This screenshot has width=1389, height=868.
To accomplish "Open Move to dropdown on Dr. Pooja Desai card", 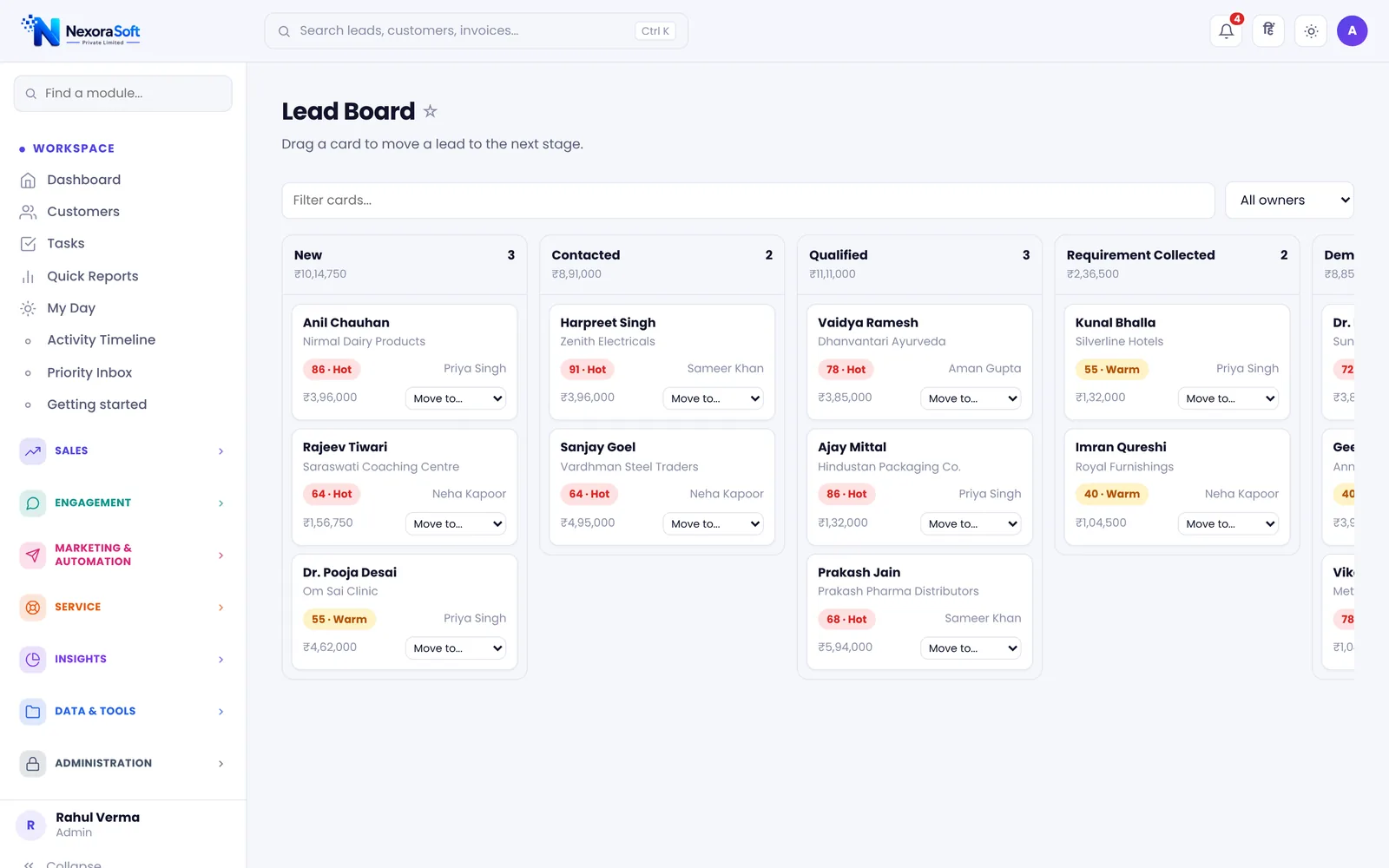I will coord(456,648).
